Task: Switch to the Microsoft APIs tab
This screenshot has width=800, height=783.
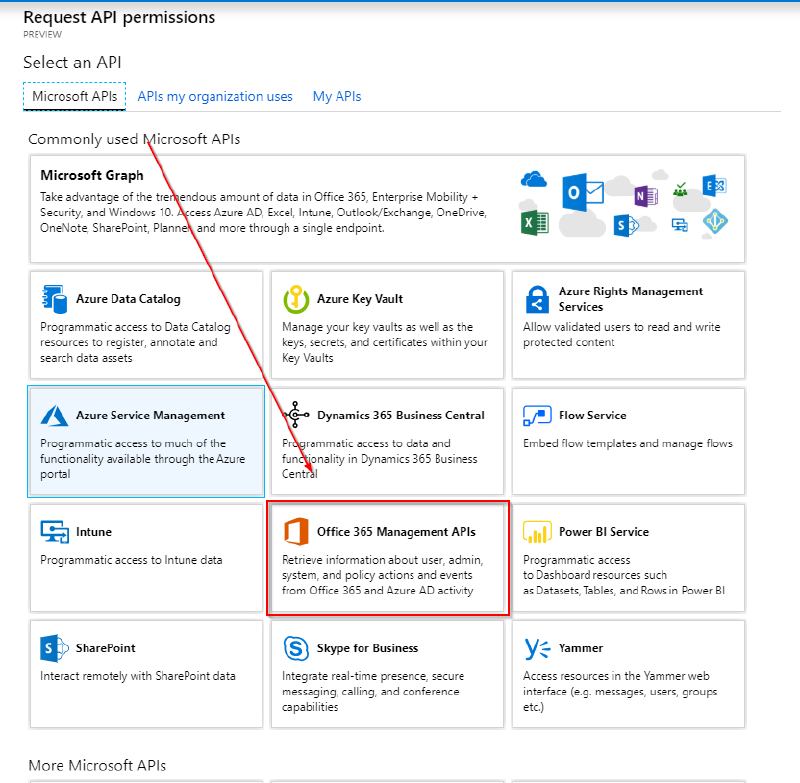Action: 74,96
